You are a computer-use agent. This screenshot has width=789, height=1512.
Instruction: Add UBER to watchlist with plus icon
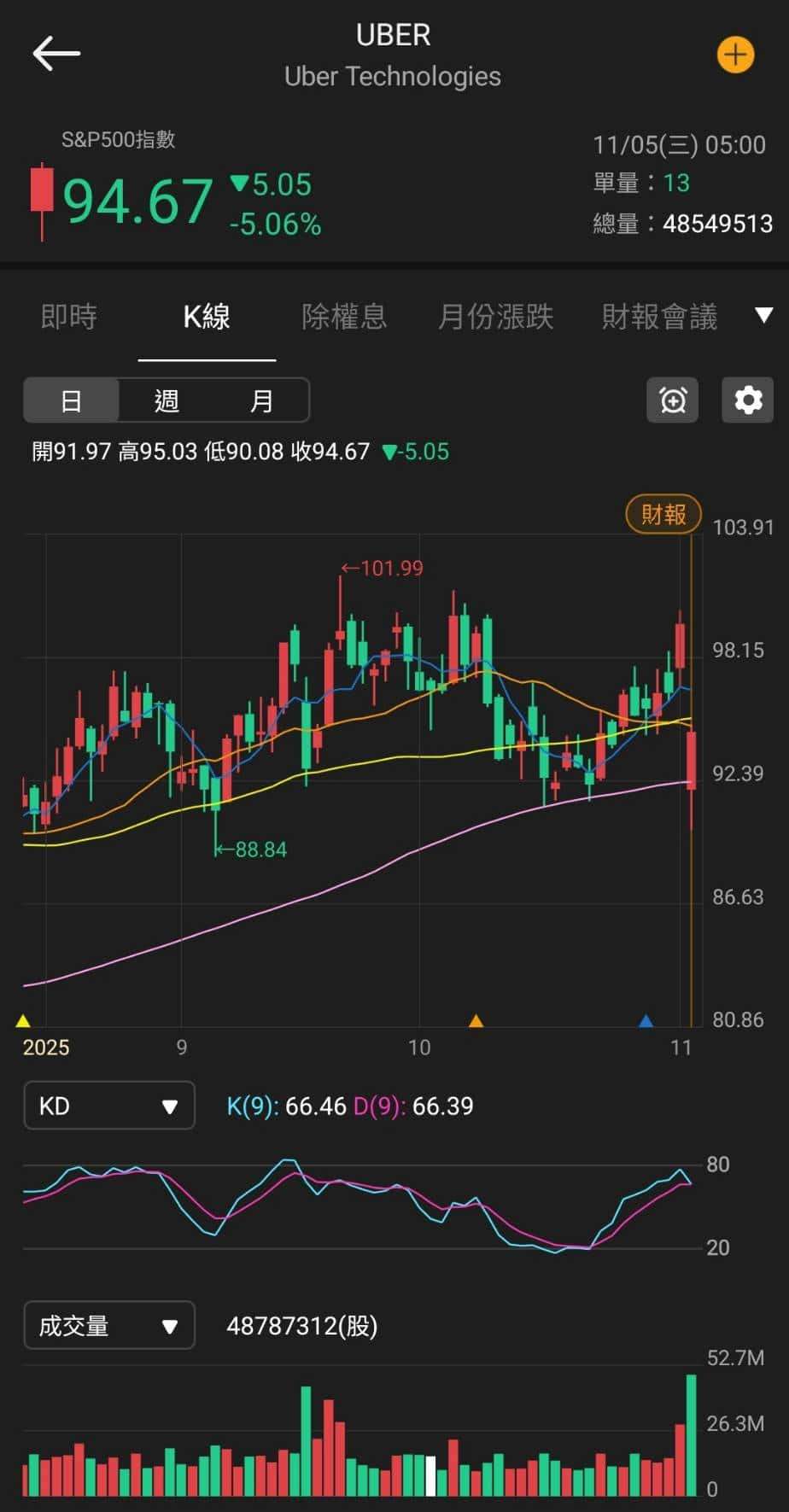point(734,55)
